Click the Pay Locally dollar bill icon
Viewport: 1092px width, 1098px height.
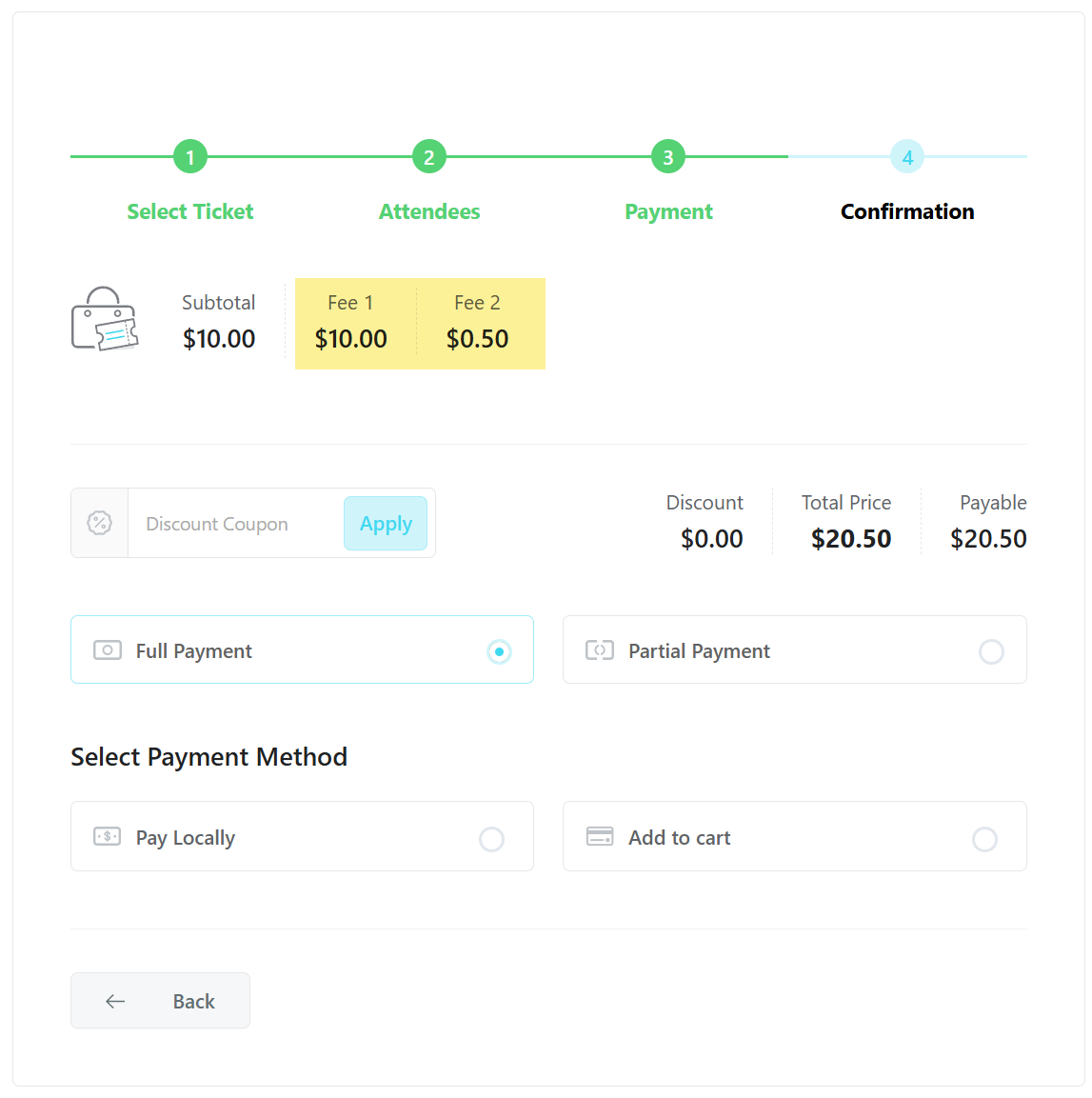[108, 837]
